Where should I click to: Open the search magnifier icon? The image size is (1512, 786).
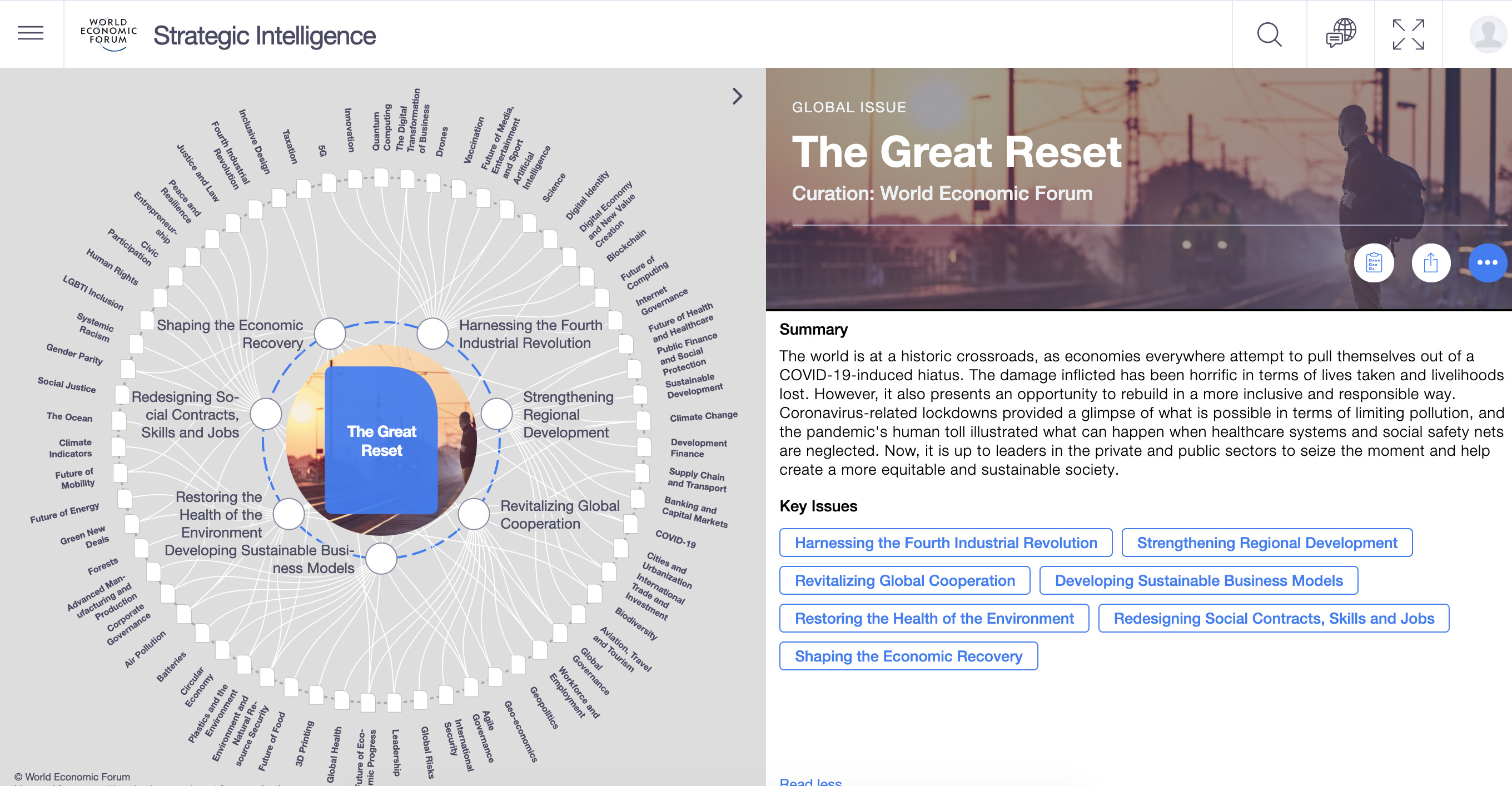(x=1269, y=34)
